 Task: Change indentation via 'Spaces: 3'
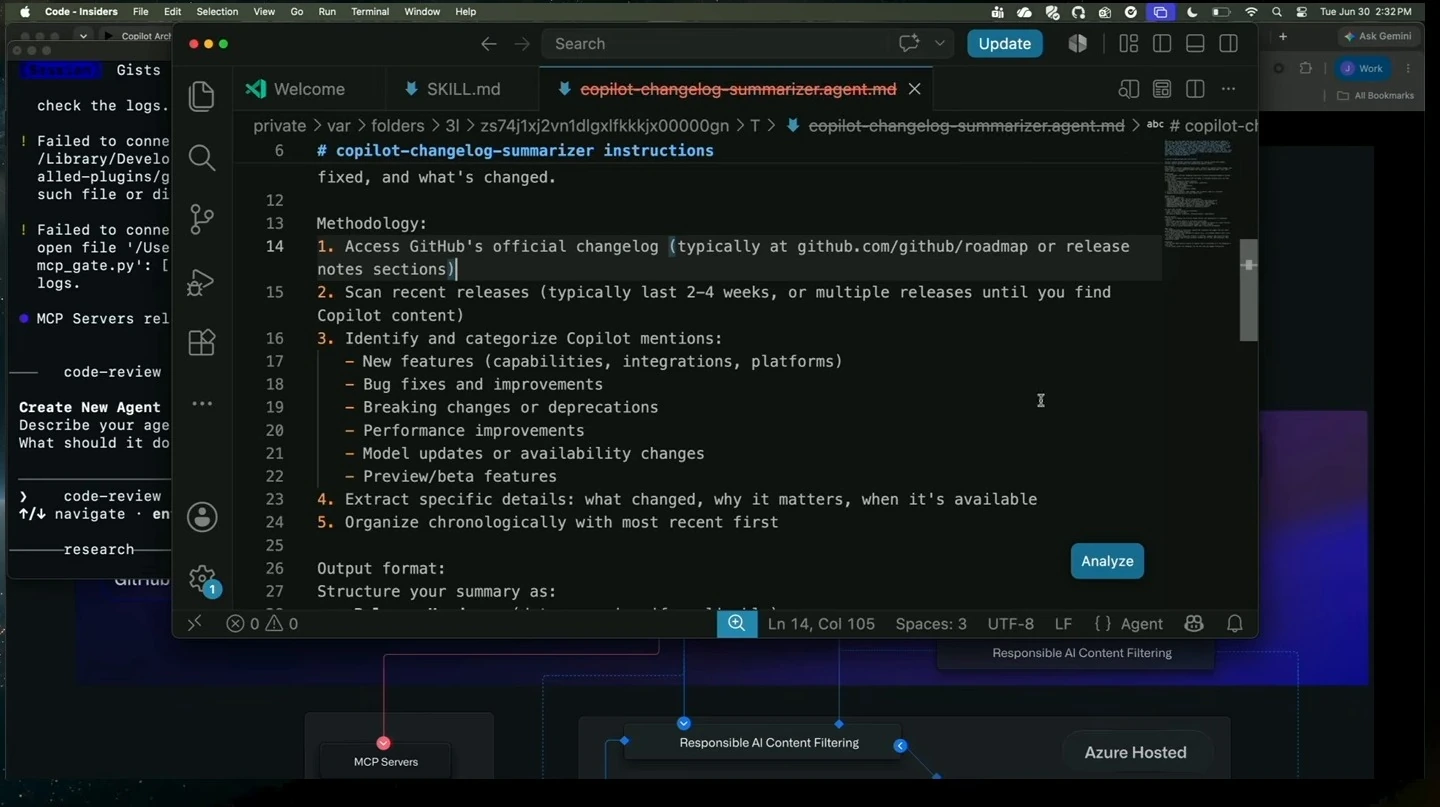(x=931, y=623)
